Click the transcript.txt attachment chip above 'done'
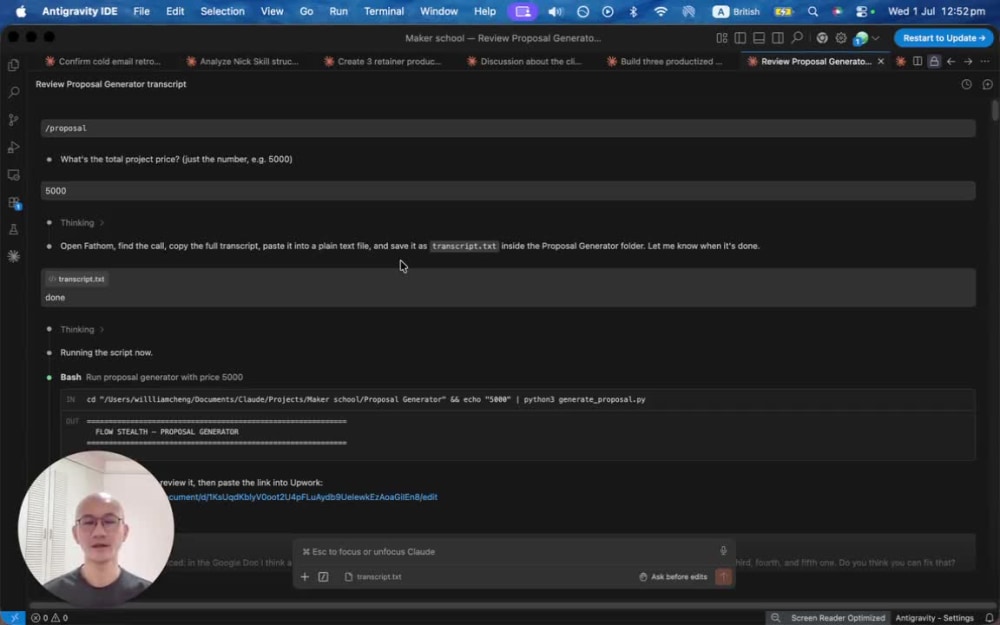Image resolution: width=1000 pixels, height=625 pixels. 76,279
